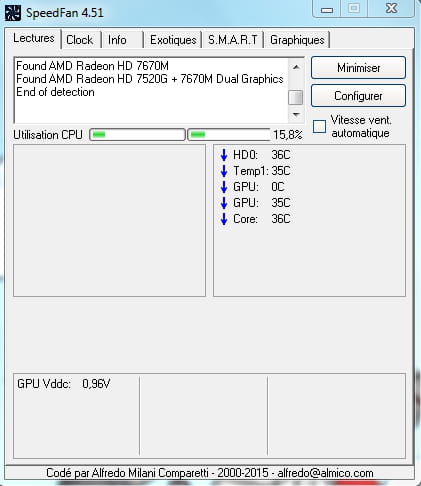Click the Minimiser button
The width and height of the screenshot is (421, 486).
point(358,68)
